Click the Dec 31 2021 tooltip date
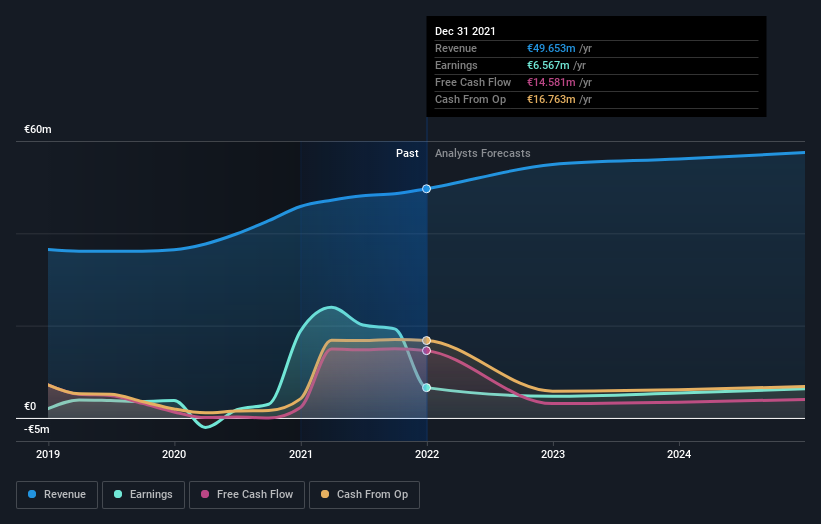Viewport: 821px width, 524px height. 465,31
